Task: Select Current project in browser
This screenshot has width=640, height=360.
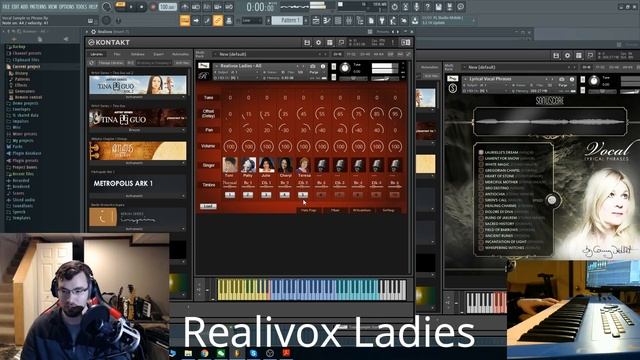Action: (x=27, y=67)
